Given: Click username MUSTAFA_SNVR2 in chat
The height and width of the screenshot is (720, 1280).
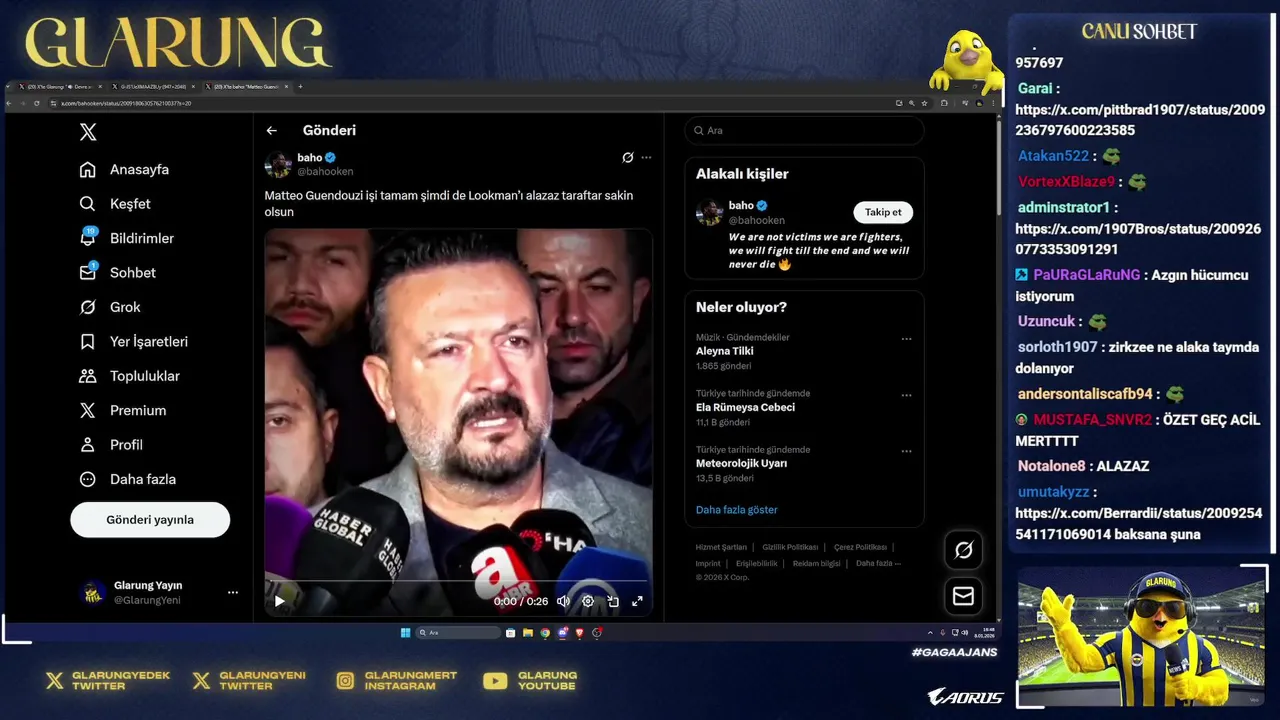Looking at the screenshot, I should 1092,420.
